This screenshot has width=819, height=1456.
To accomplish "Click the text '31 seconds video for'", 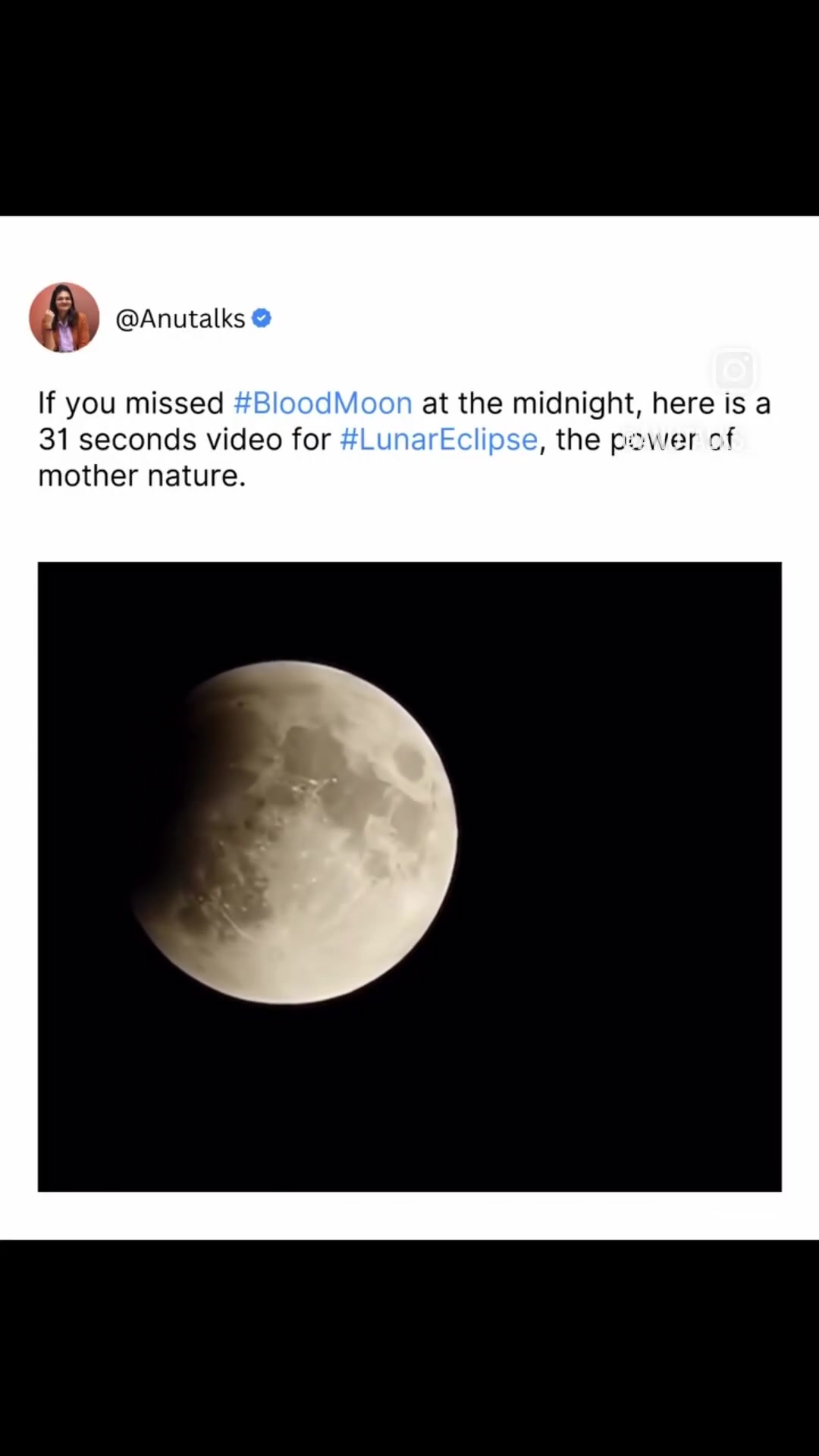I will [185, 439].
